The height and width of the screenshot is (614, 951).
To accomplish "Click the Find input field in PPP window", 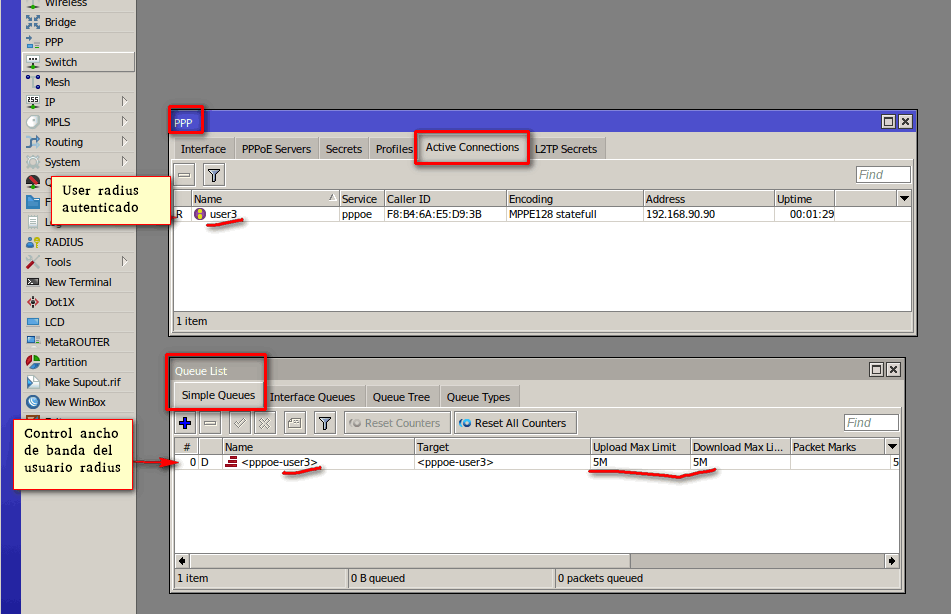I will tap(882, 173).
